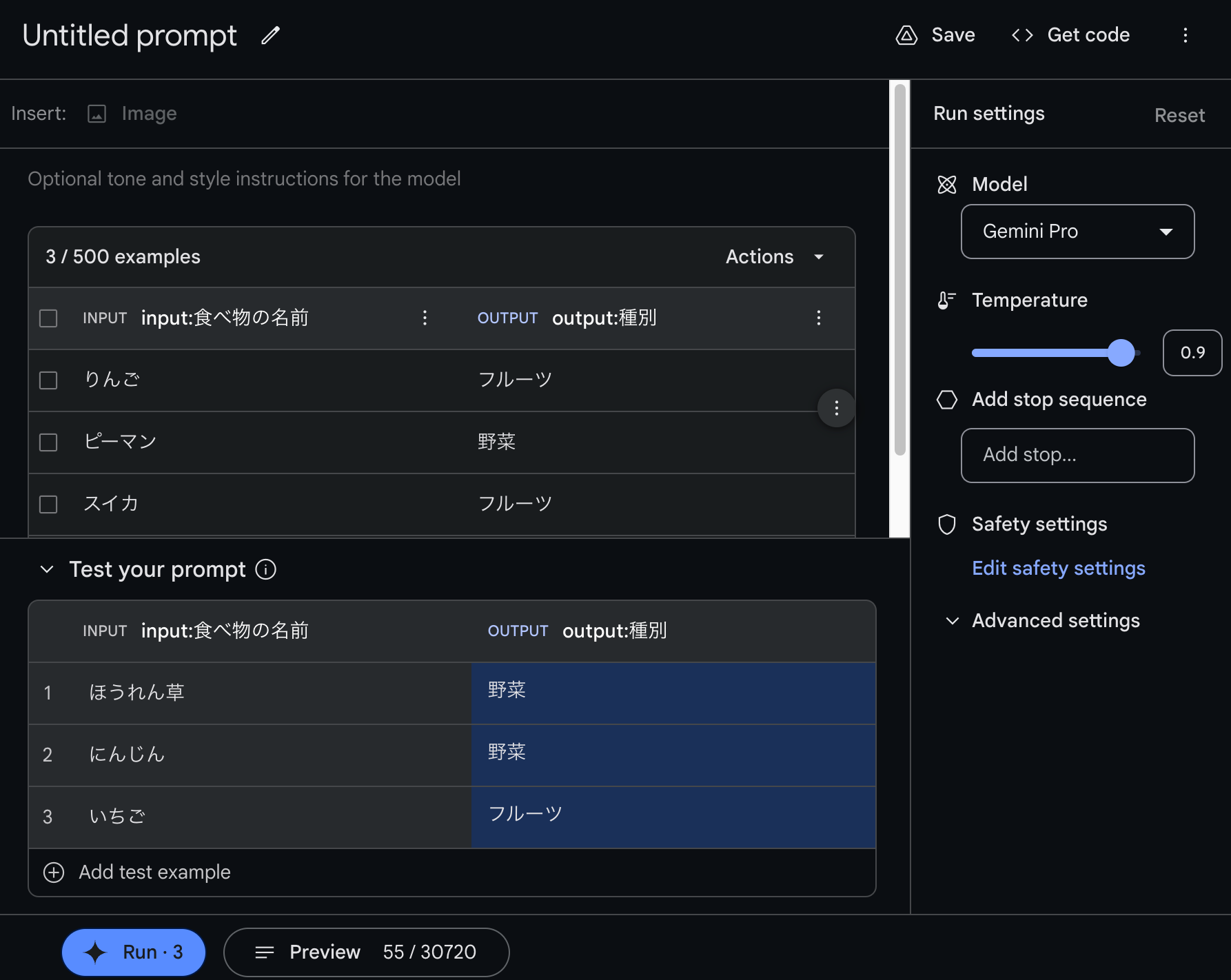Click the Insert Image icon
This screenshot has height=980, width=1231.
coord(97,114)
